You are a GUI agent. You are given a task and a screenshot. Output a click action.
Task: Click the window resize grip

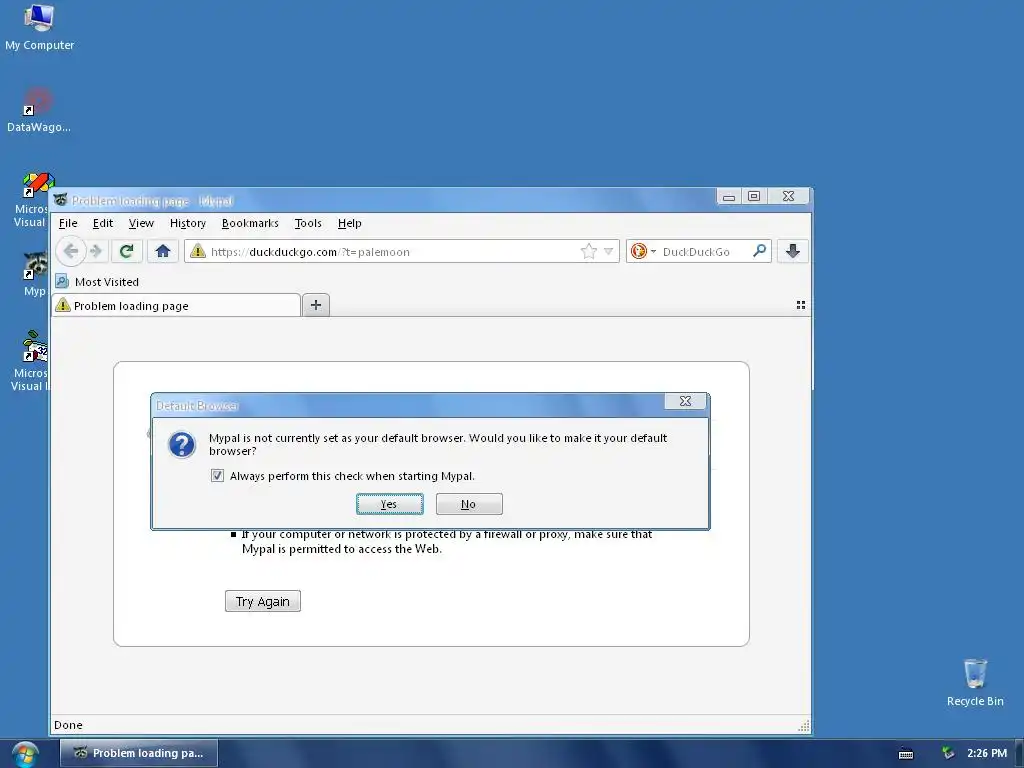[x=804, y=726]
